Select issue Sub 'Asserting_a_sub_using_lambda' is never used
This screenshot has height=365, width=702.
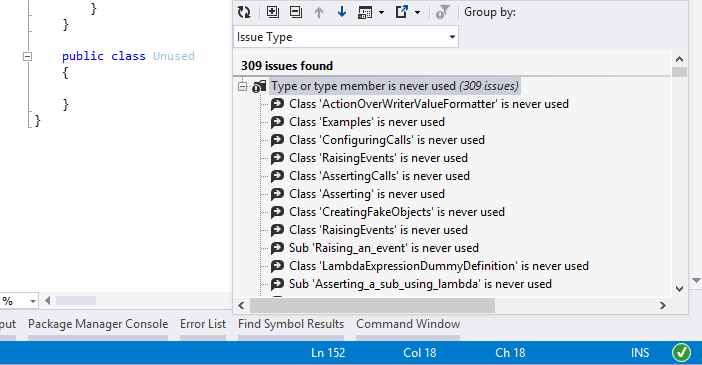click(420, 284)
